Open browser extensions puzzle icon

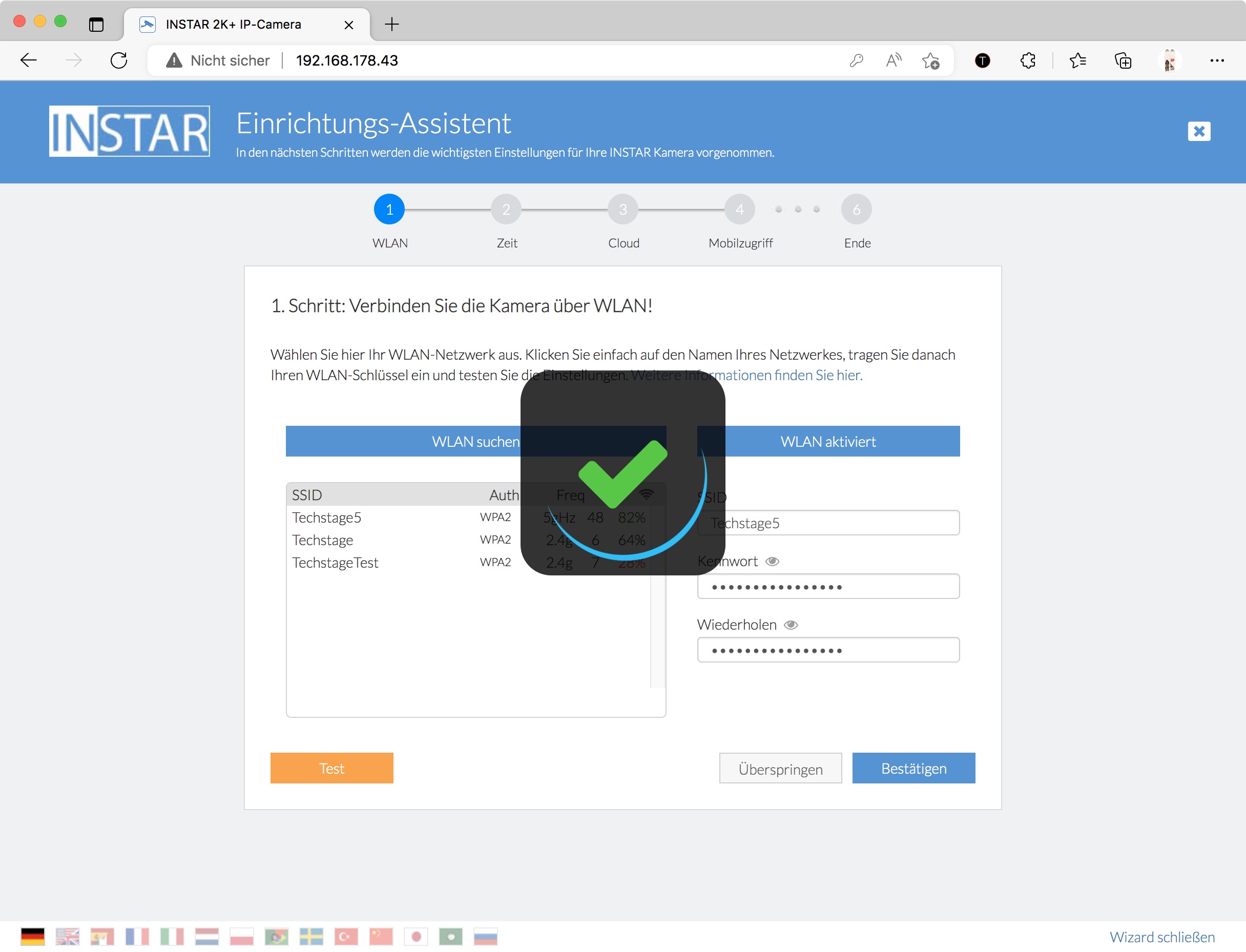click(x=1027, y=60)
